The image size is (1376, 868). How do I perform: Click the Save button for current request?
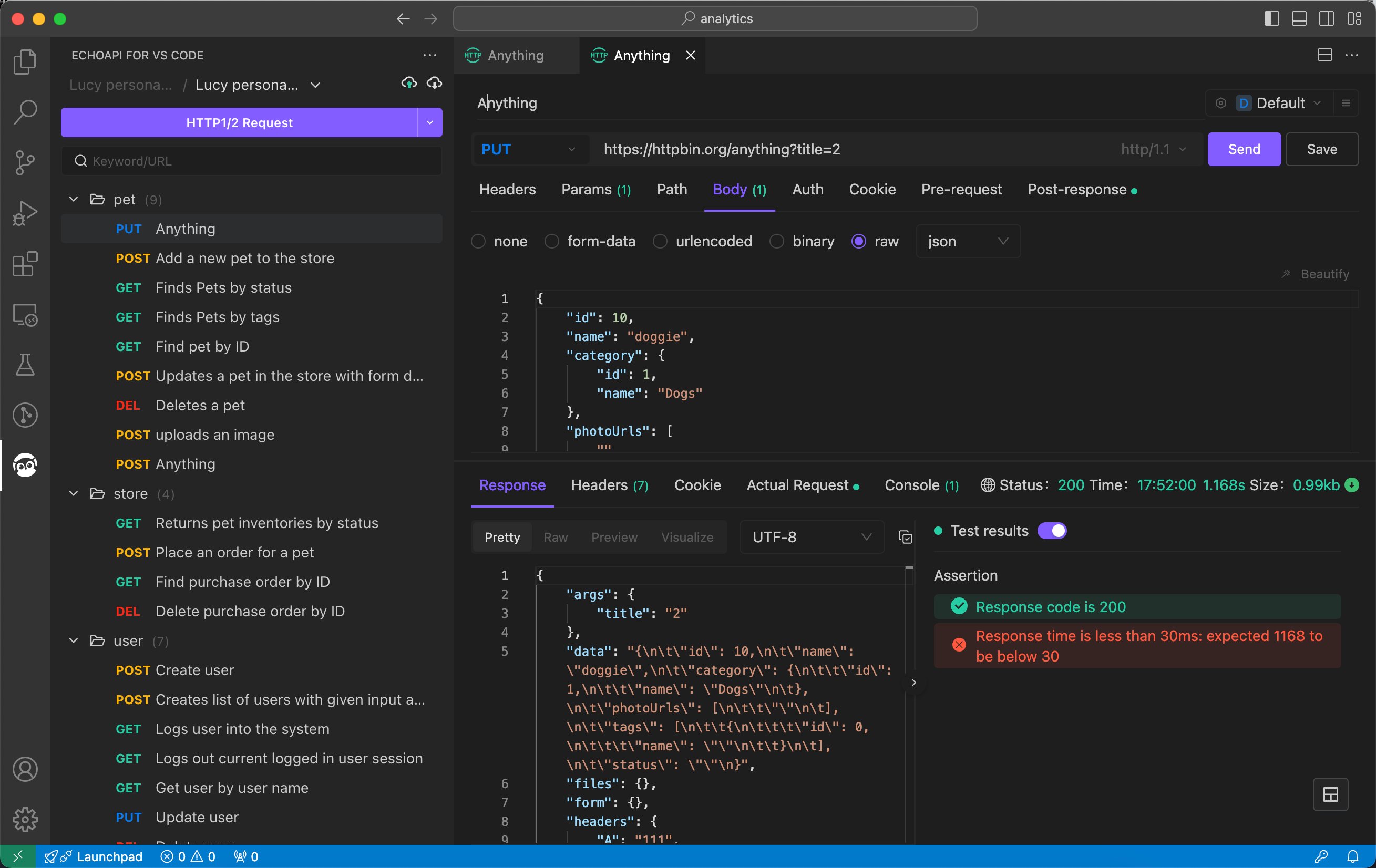(1321, 149)
